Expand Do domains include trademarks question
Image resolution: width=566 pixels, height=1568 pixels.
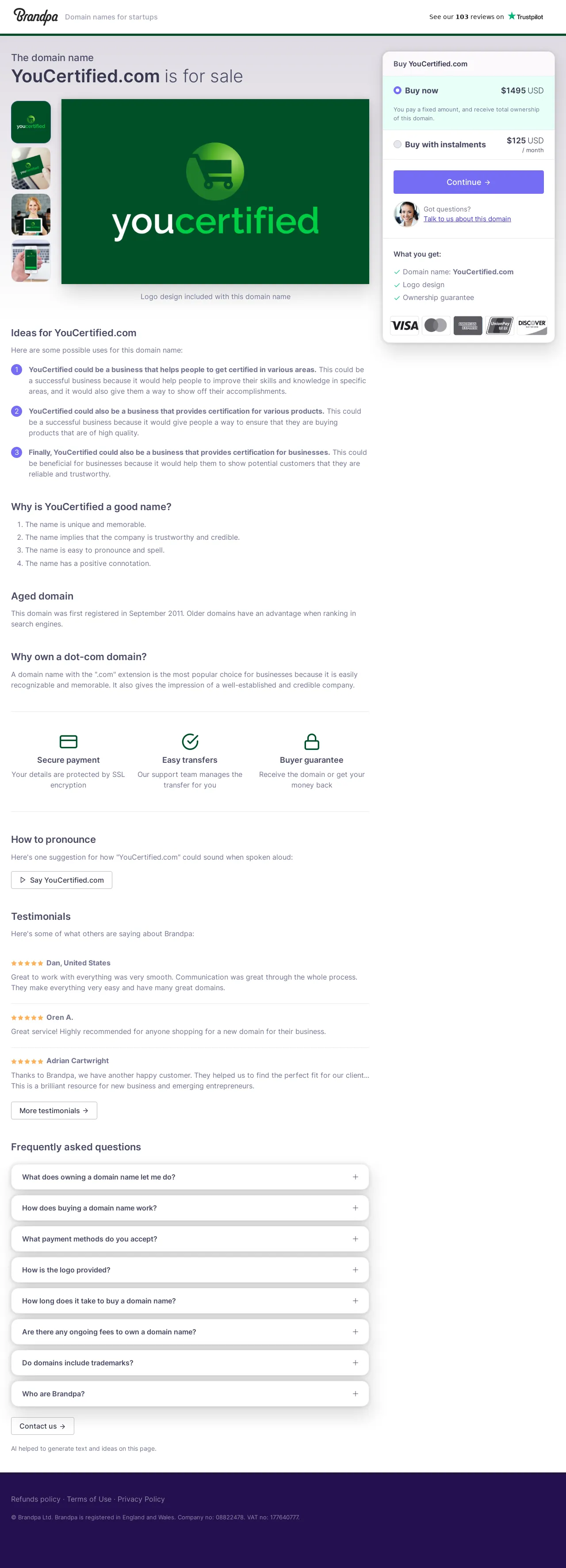point(190,1363)
